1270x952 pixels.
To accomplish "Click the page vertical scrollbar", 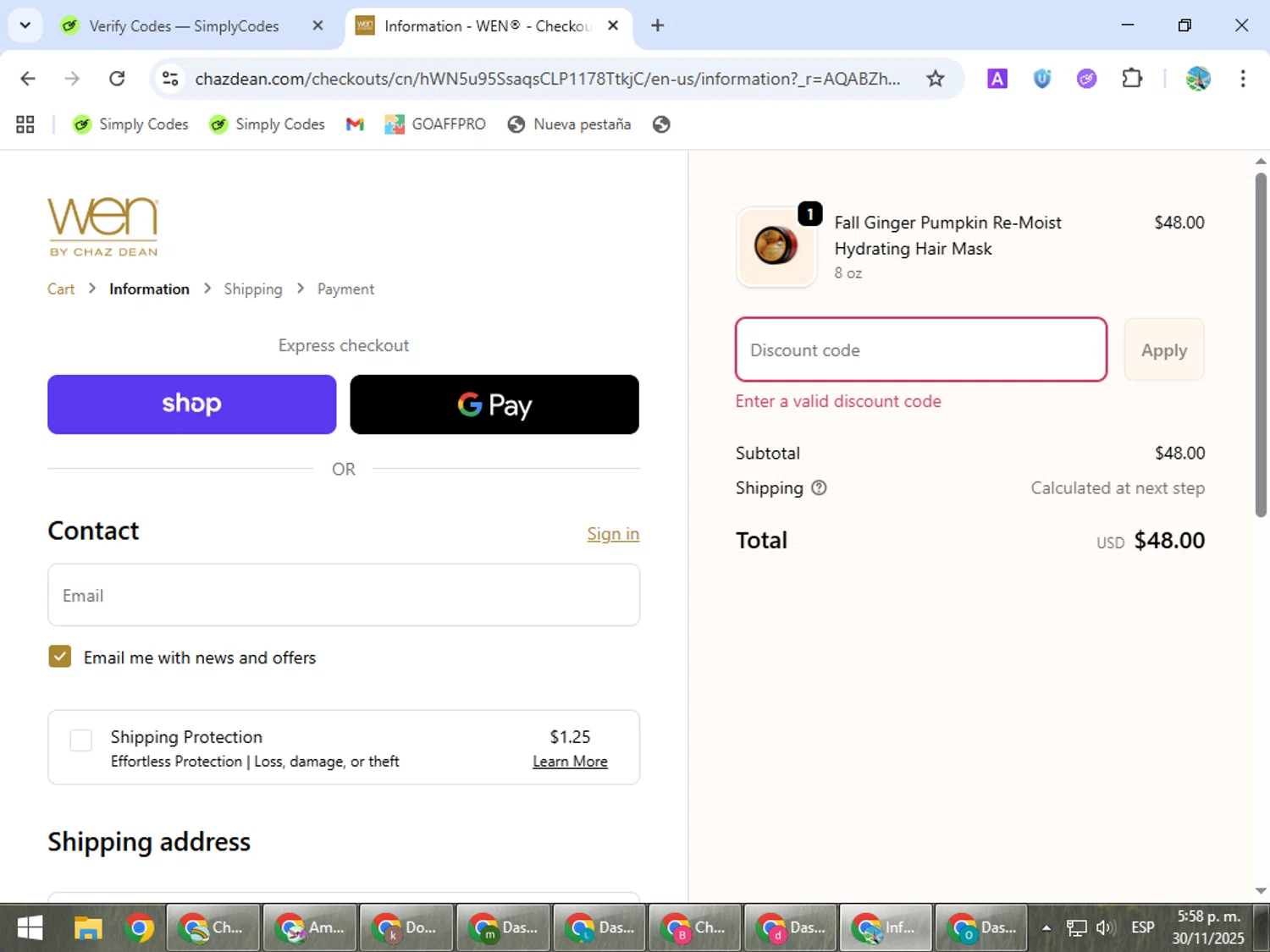I will (1261, 344).
